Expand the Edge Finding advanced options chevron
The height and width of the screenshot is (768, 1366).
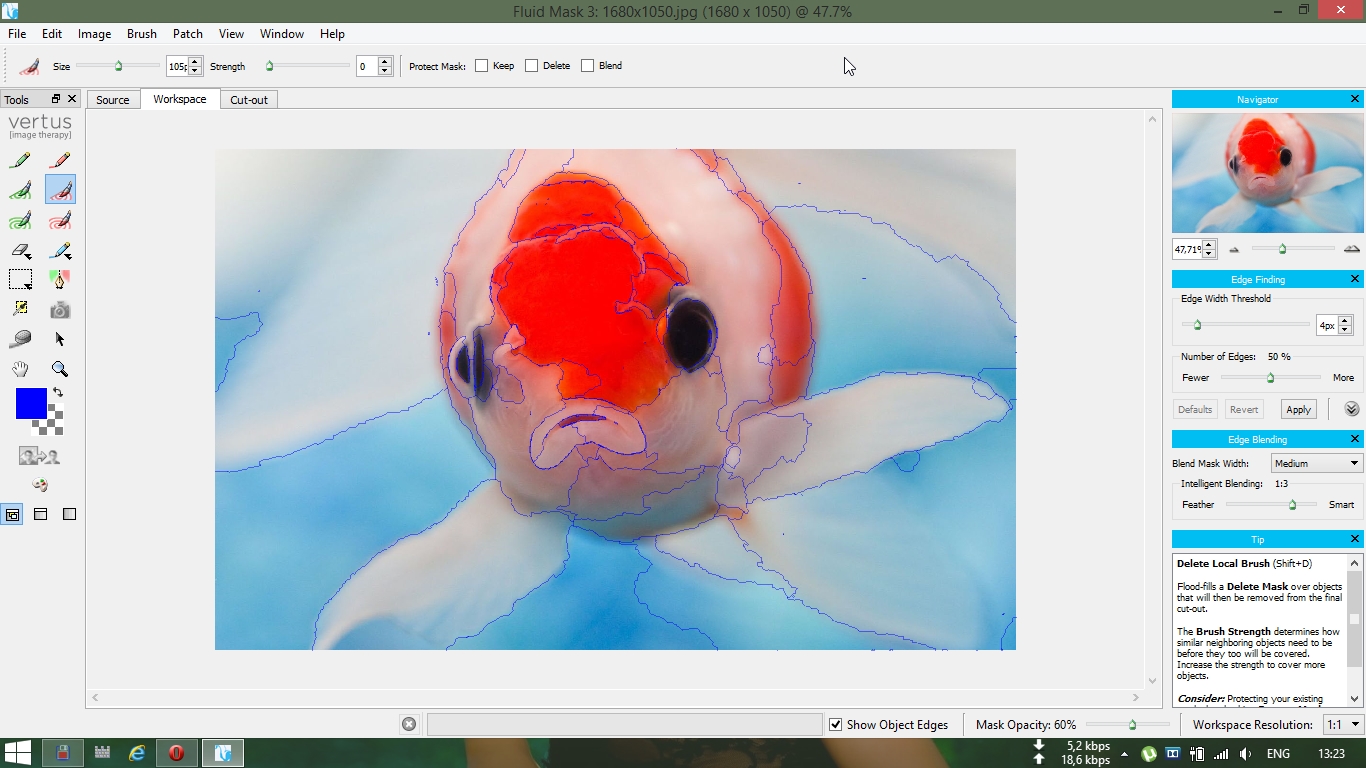click(x=1352, y=409)
